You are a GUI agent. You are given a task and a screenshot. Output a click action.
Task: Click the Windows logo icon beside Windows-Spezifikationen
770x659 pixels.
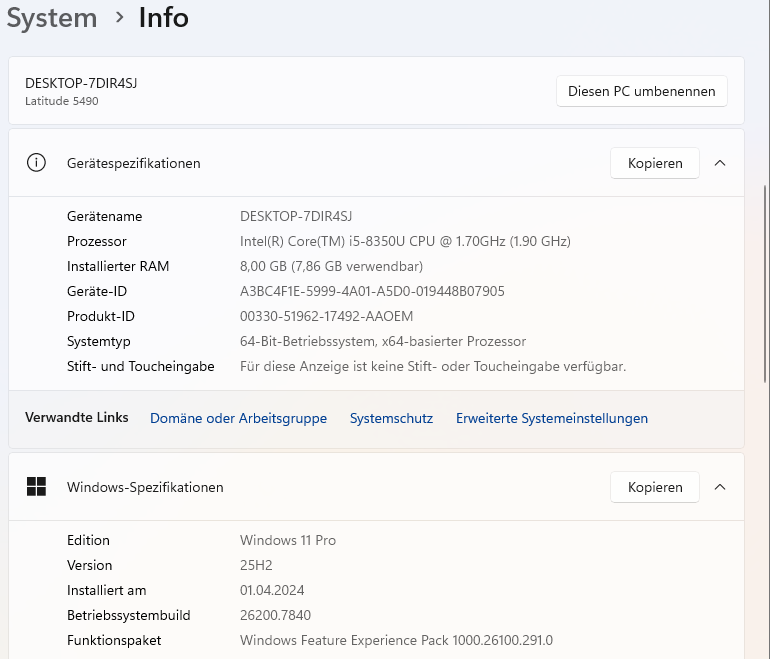pos(36,487)
